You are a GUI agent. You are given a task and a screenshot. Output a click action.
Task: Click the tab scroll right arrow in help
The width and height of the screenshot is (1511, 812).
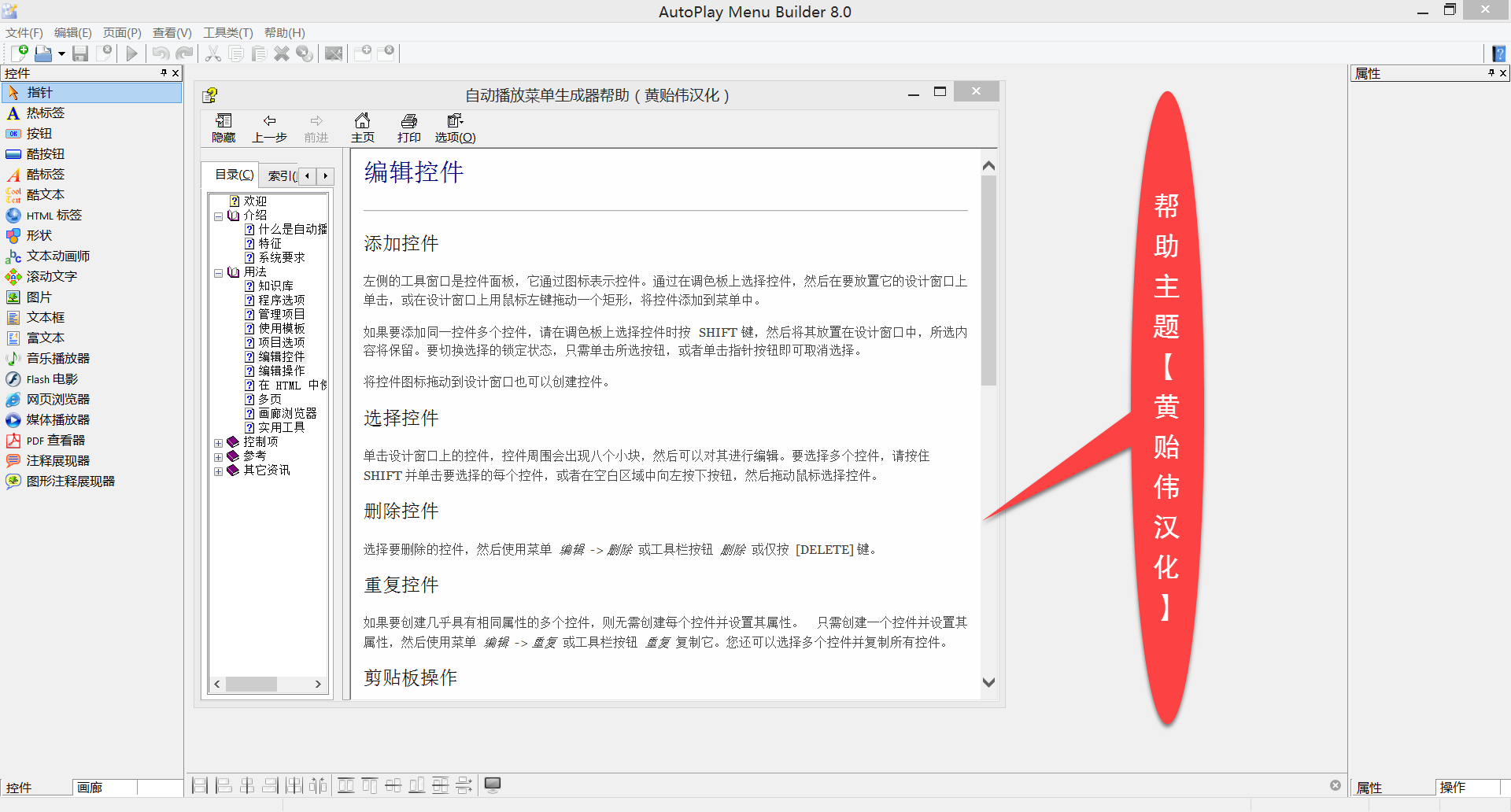(x=325, y=176)
